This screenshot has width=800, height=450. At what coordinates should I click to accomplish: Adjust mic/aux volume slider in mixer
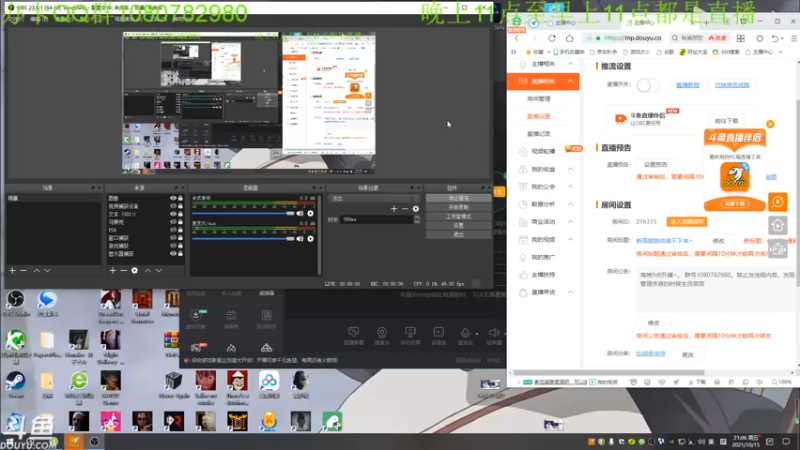tap(243, 238)
